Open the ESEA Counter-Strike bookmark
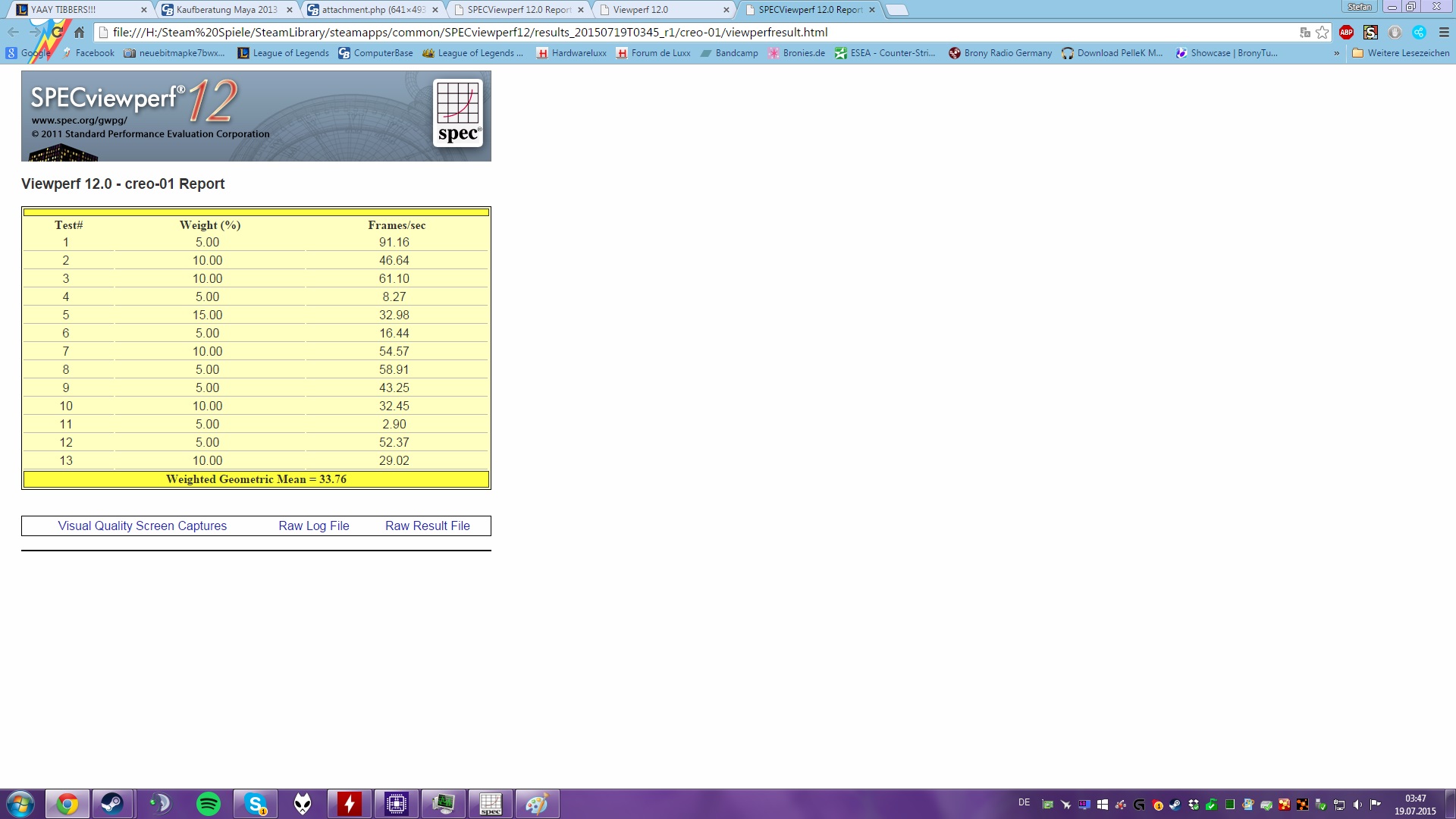The width and height of the screenshot is (1456, 819). [885, 53]
